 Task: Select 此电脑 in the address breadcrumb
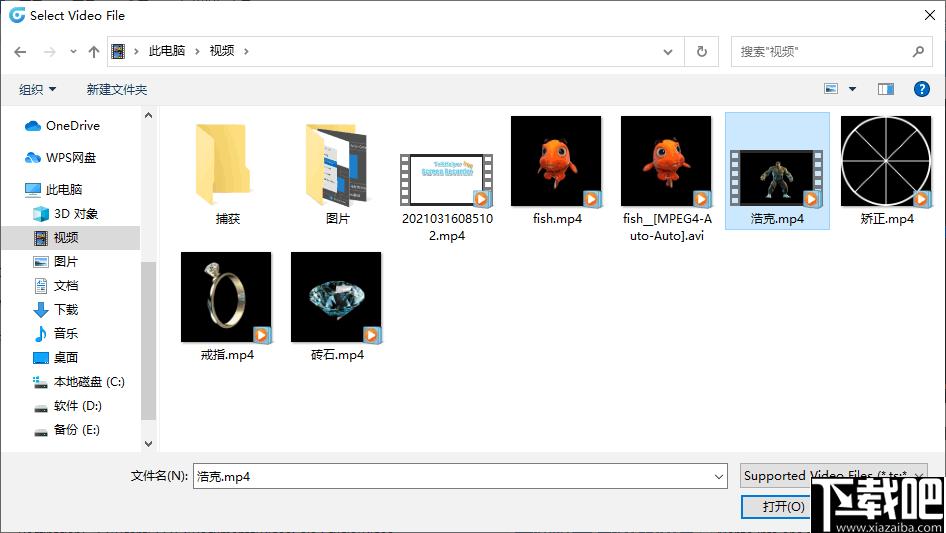(x=167, y=51)
